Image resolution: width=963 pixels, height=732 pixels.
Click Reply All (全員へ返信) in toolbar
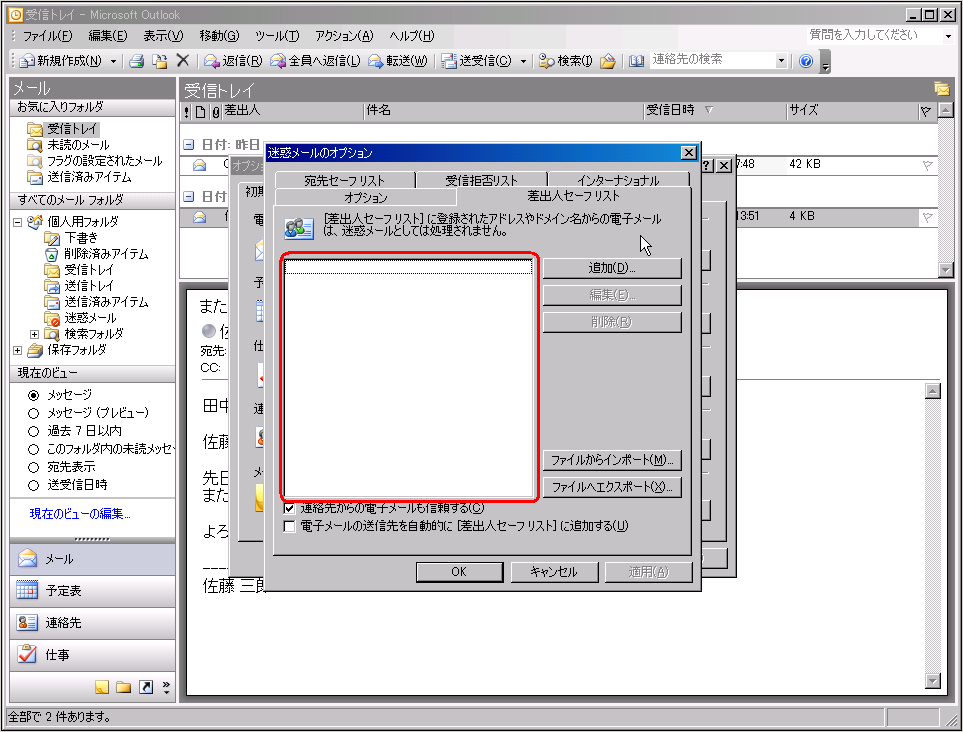coord(315,61)
